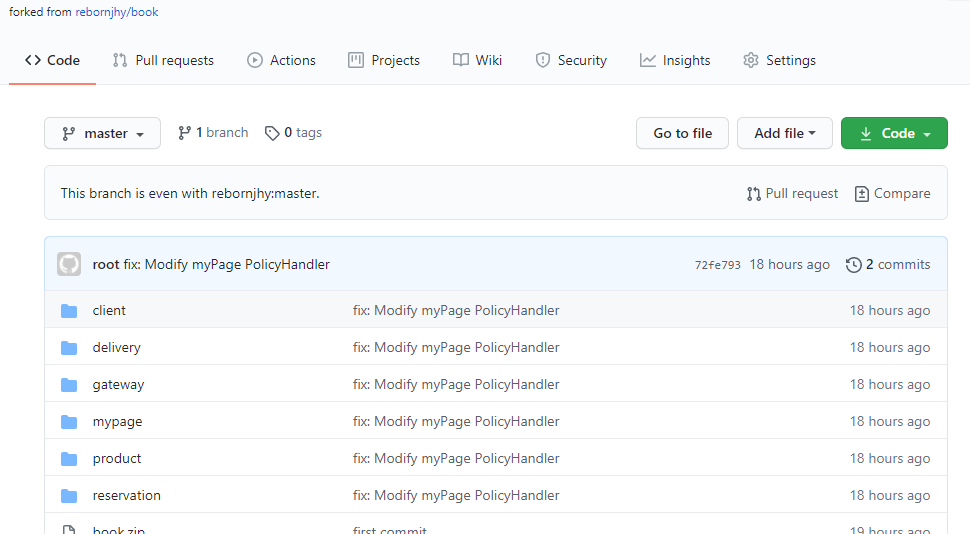This screenshot has width=970, height=534.
Task: Click the root user avatar icon
Action: 69,264
